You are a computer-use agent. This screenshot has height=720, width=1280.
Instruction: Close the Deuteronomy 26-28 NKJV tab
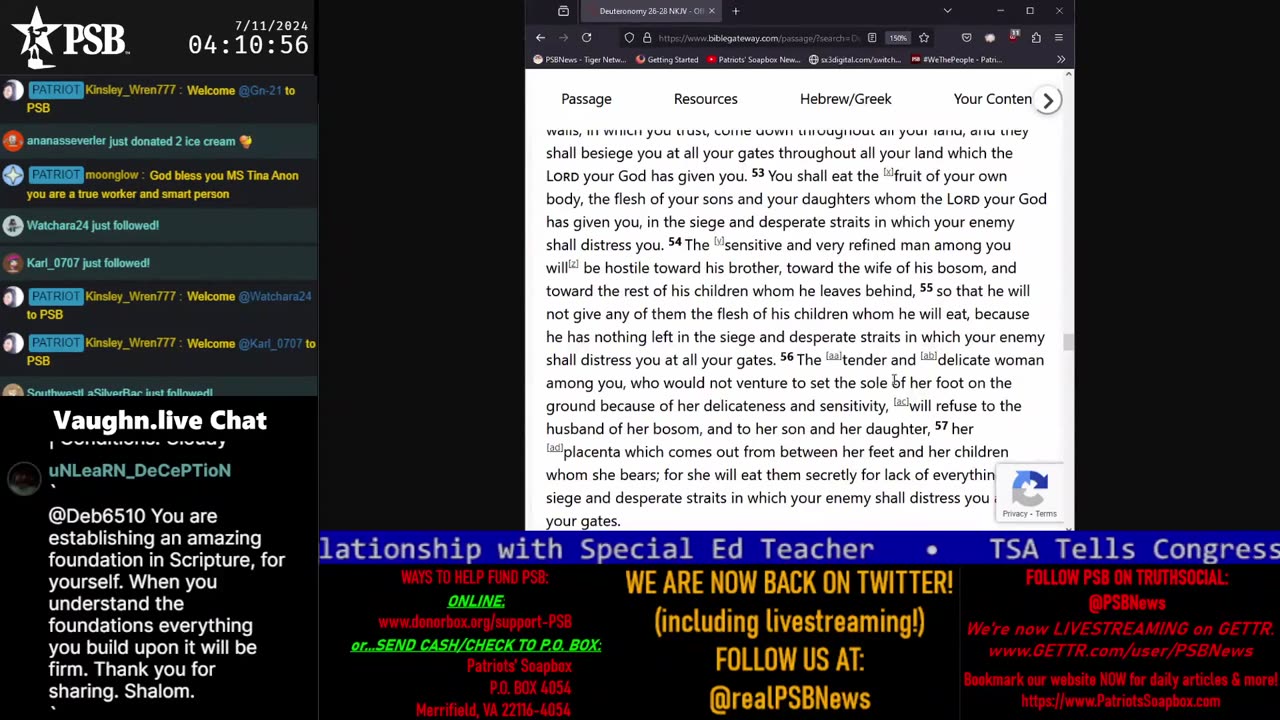tap(712, 11)
